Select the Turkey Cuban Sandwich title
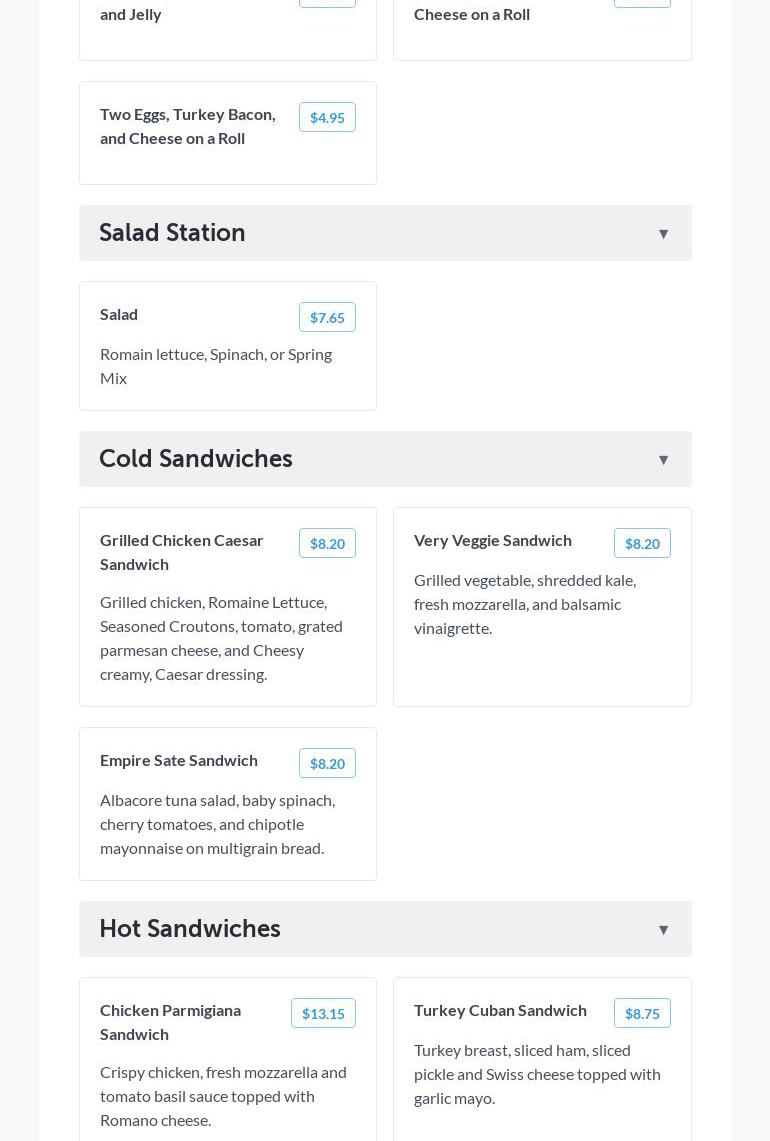Image resolution: width=770 pixels, height=1141 pixels. coord(500,1010)
